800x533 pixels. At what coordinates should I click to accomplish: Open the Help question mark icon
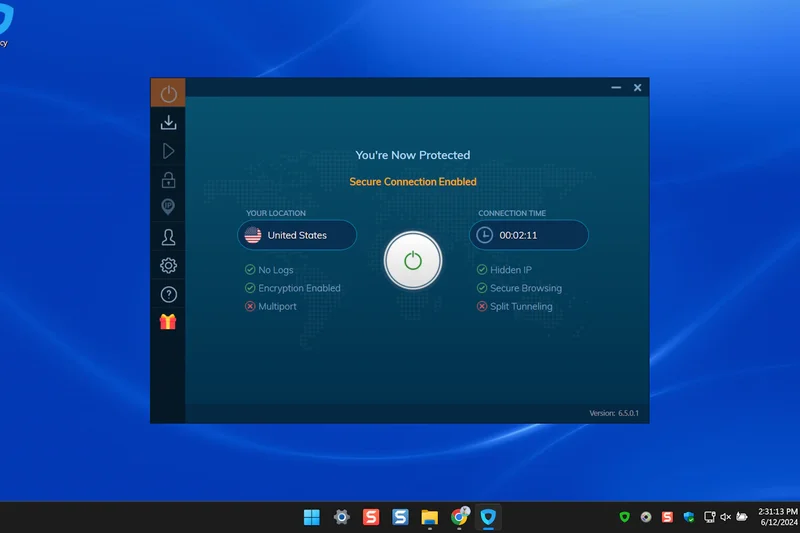click(168, 294)
